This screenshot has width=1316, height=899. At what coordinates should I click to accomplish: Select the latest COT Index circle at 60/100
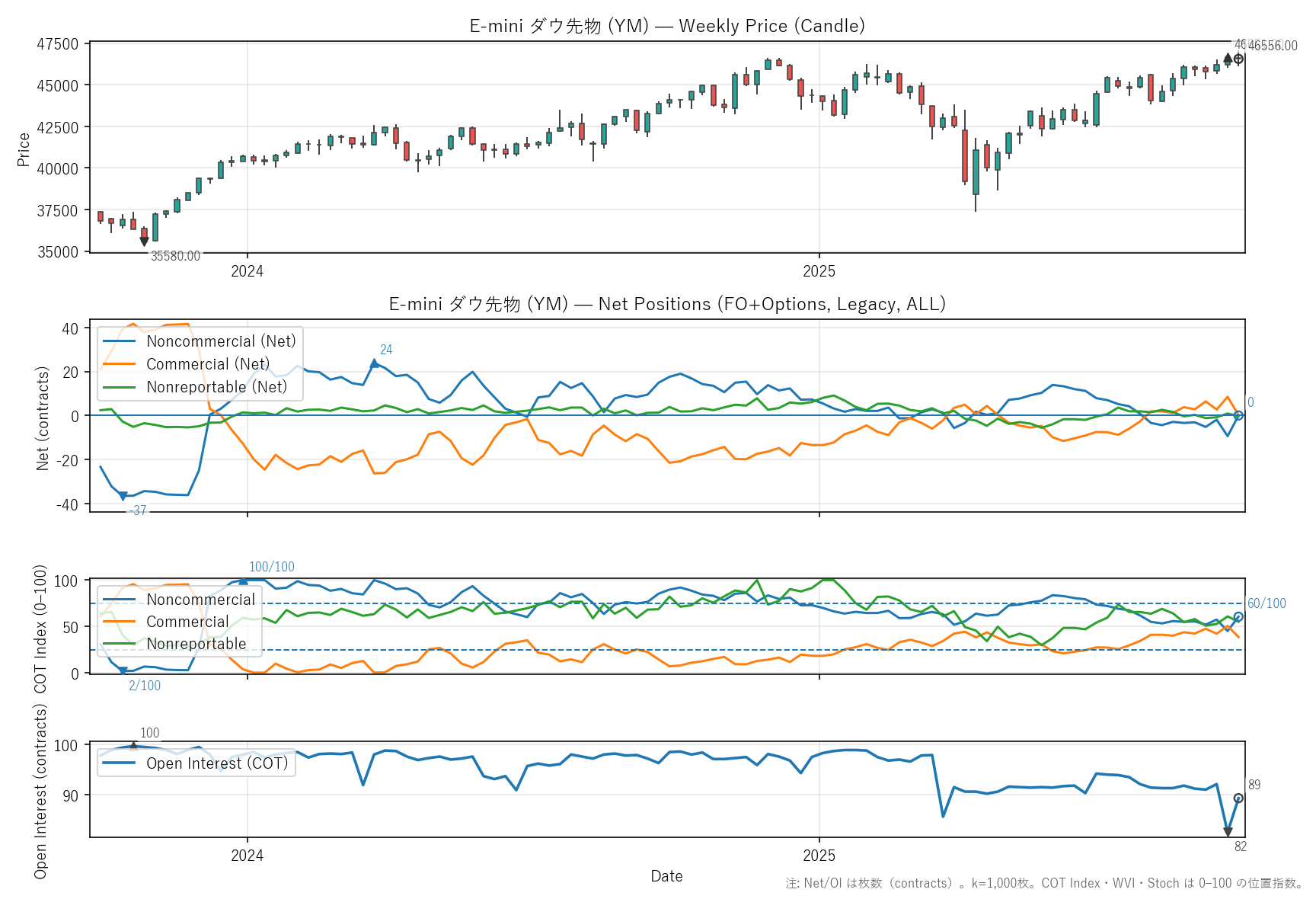[x=1238, y=617]
